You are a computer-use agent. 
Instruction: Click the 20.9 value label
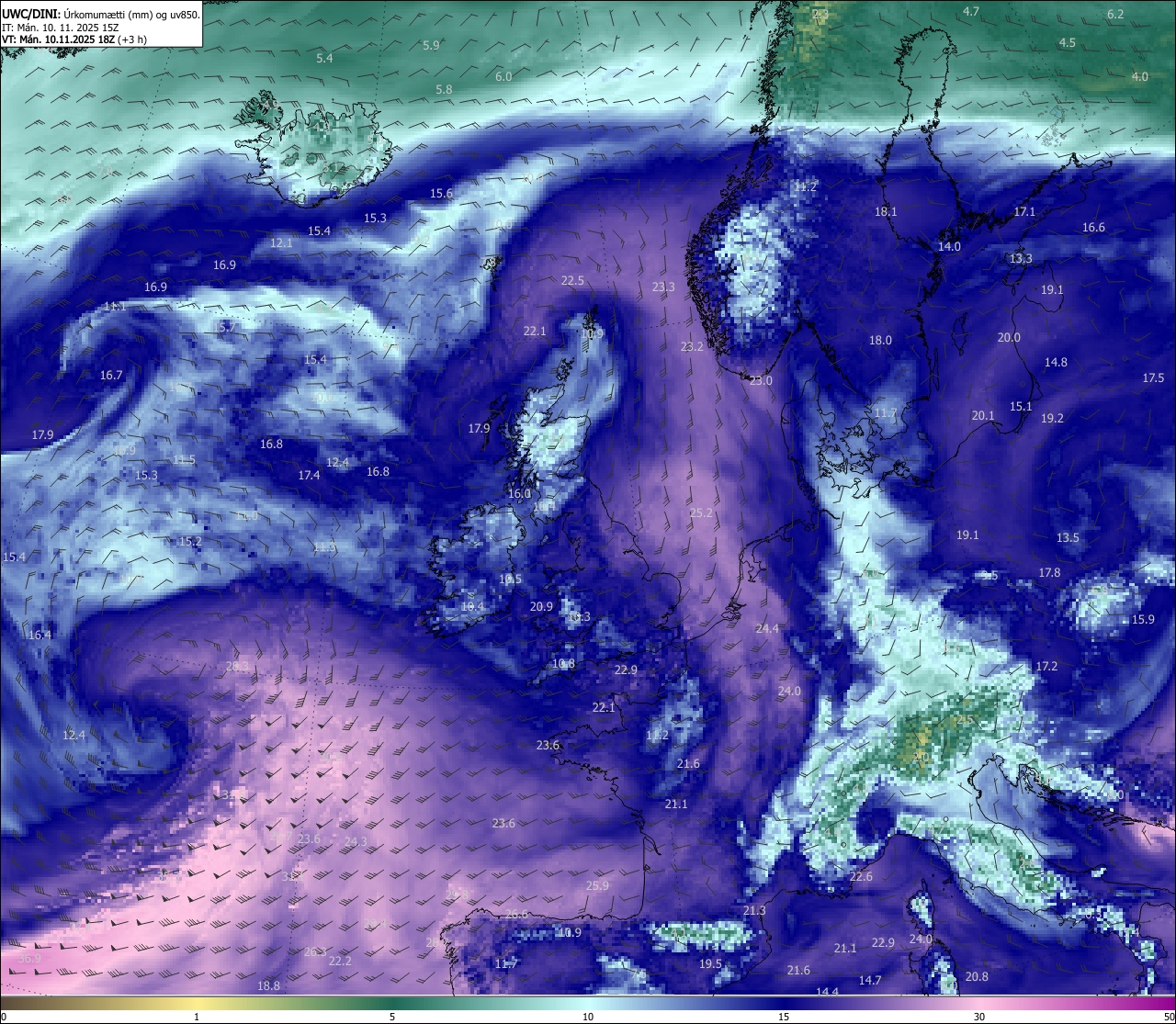(x=541, y=606)
